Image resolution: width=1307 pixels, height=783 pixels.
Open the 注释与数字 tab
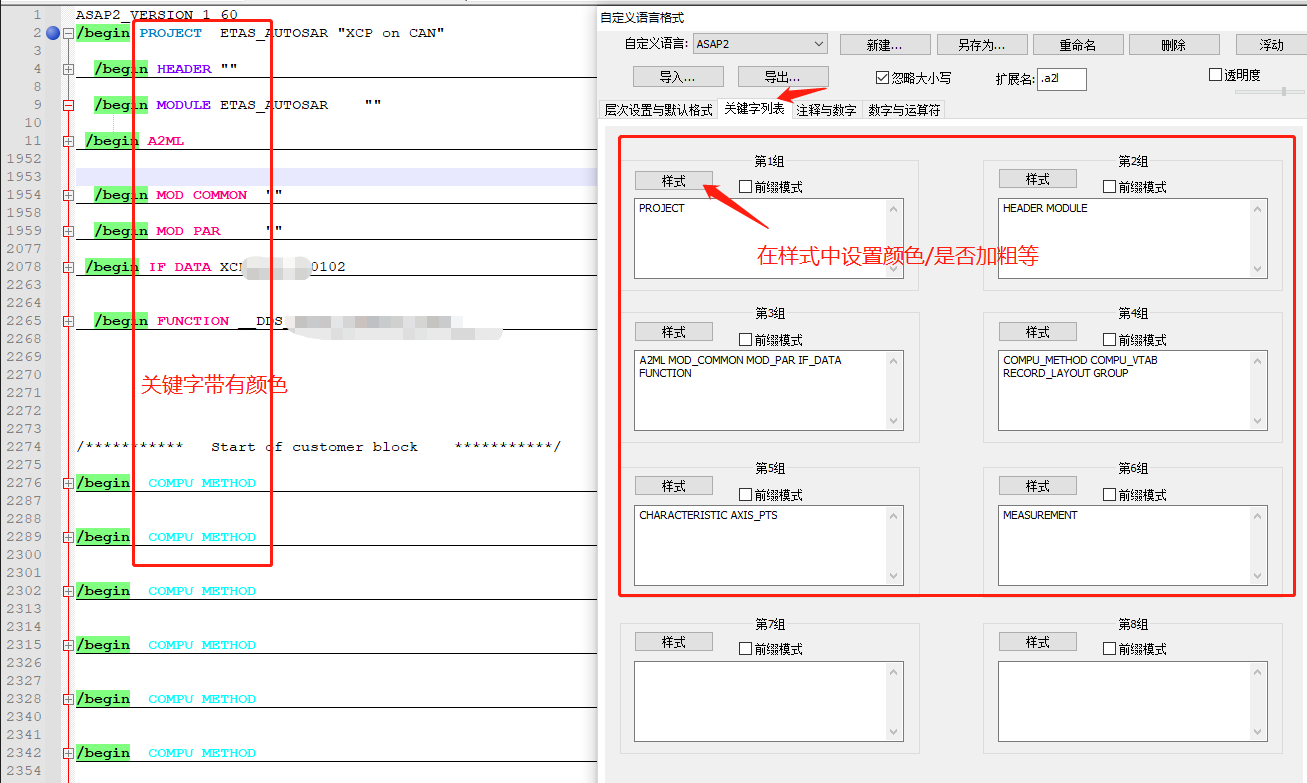tap(827, 110)
